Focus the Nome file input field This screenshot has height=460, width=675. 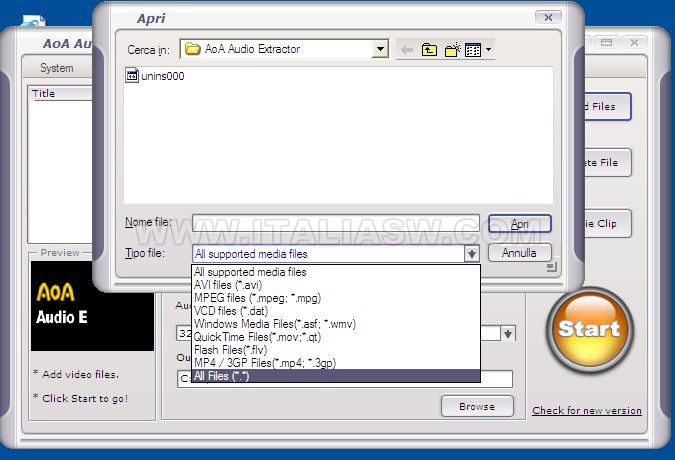pos(336,223)
